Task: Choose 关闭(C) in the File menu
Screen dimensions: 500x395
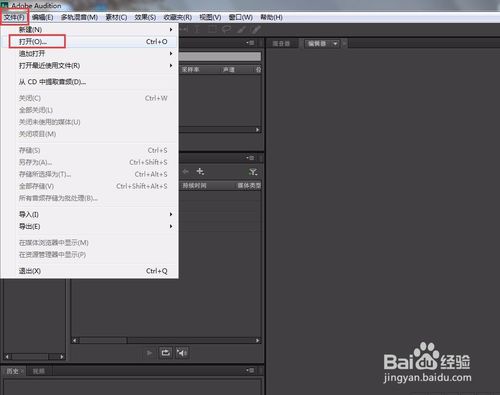Action: tap(89, 98)
